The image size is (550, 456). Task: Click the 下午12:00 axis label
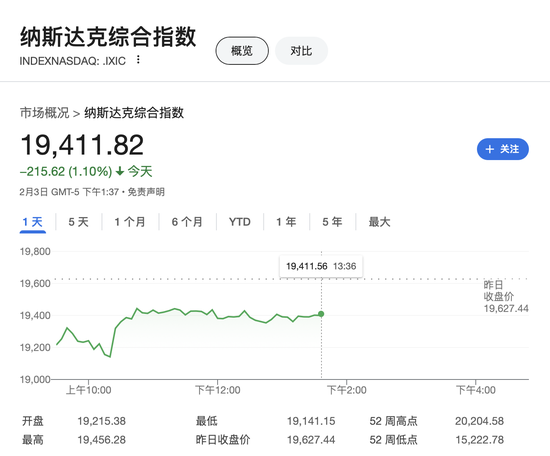[x=217, y=390]
